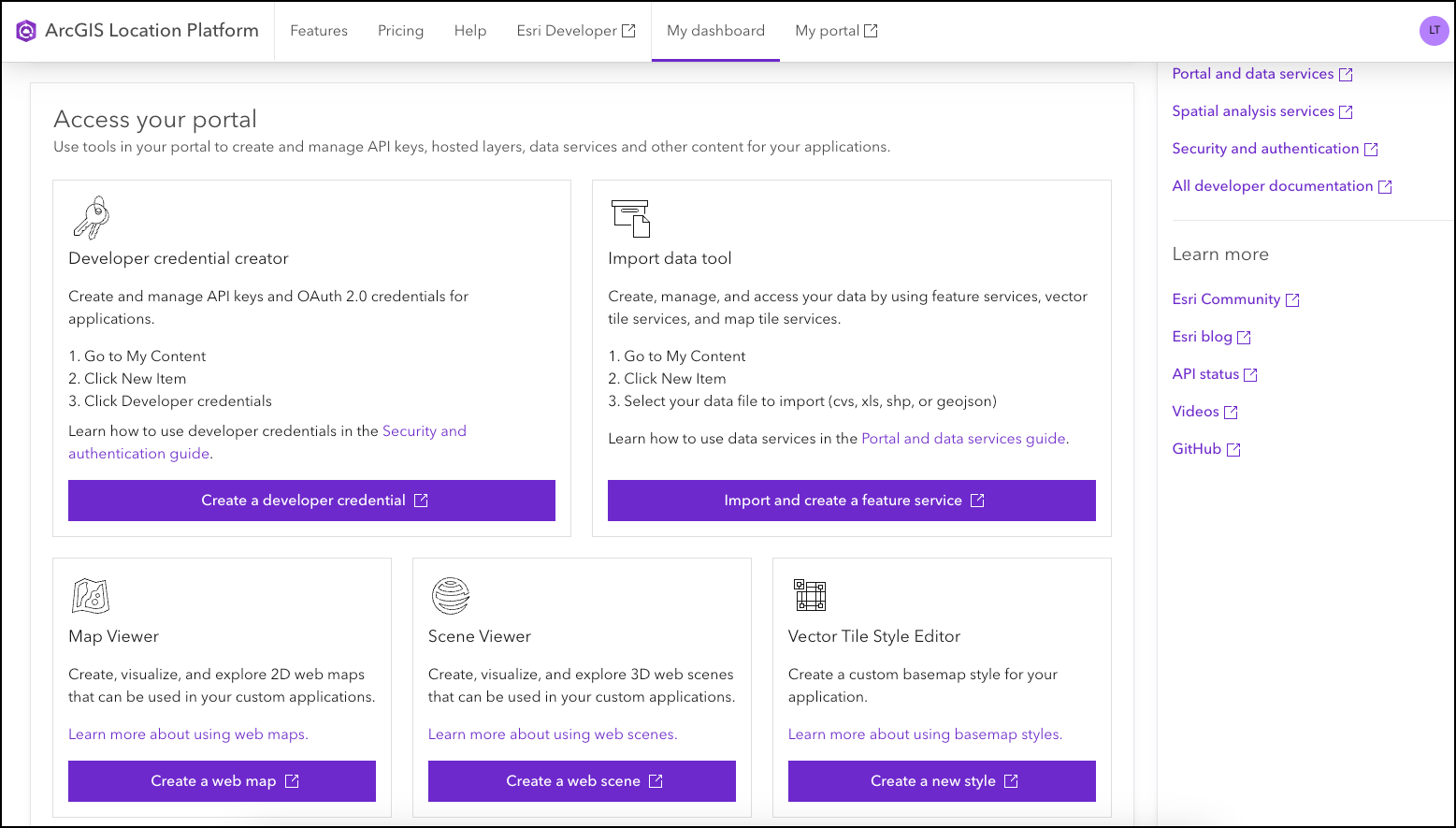Click the Scene Viewer globe icon

click(450, 596)
